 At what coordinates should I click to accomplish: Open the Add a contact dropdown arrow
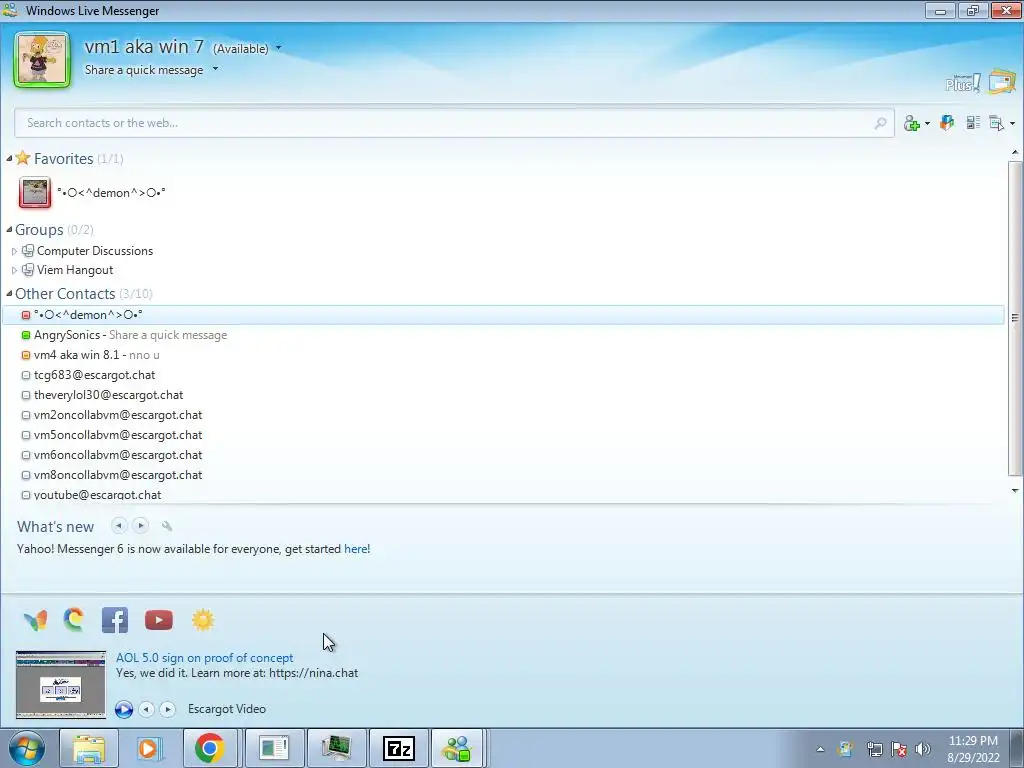[x=927, y=123]
